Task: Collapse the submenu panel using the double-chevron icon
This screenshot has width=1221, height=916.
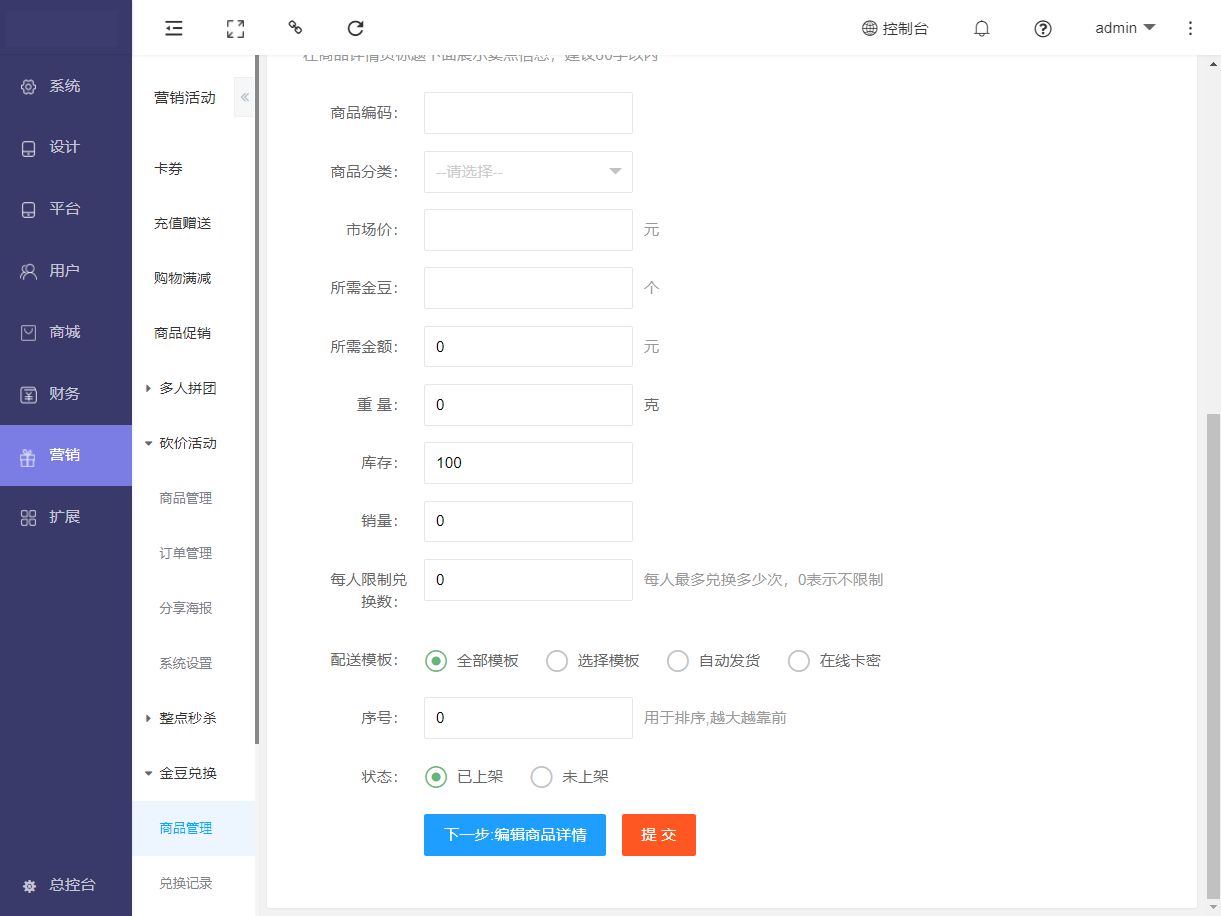Action: click(244, 97)
